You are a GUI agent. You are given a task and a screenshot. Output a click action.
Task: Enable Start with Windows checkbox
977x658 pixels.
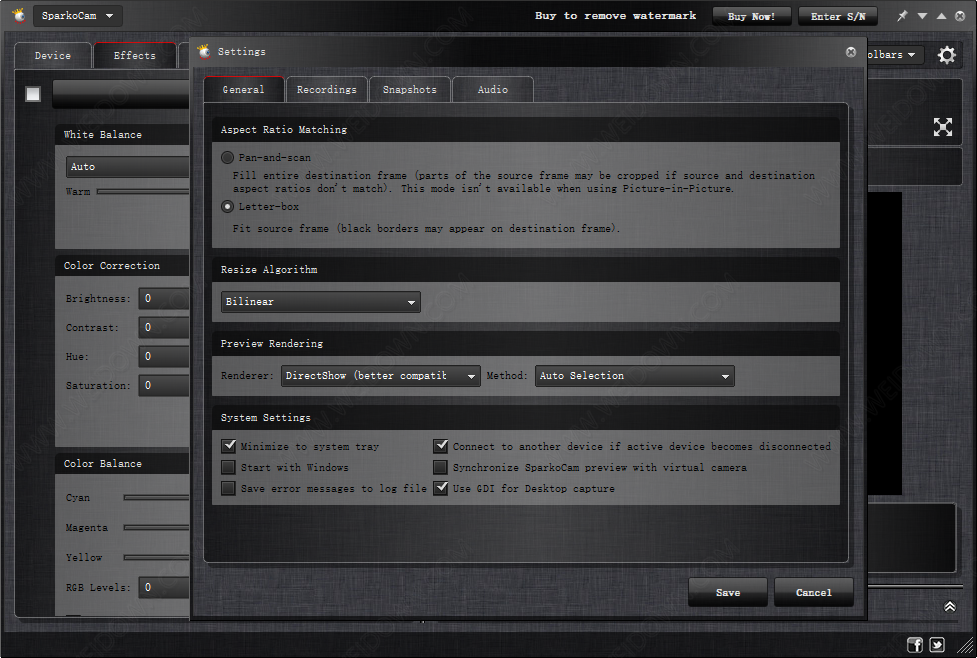(229, 467)
